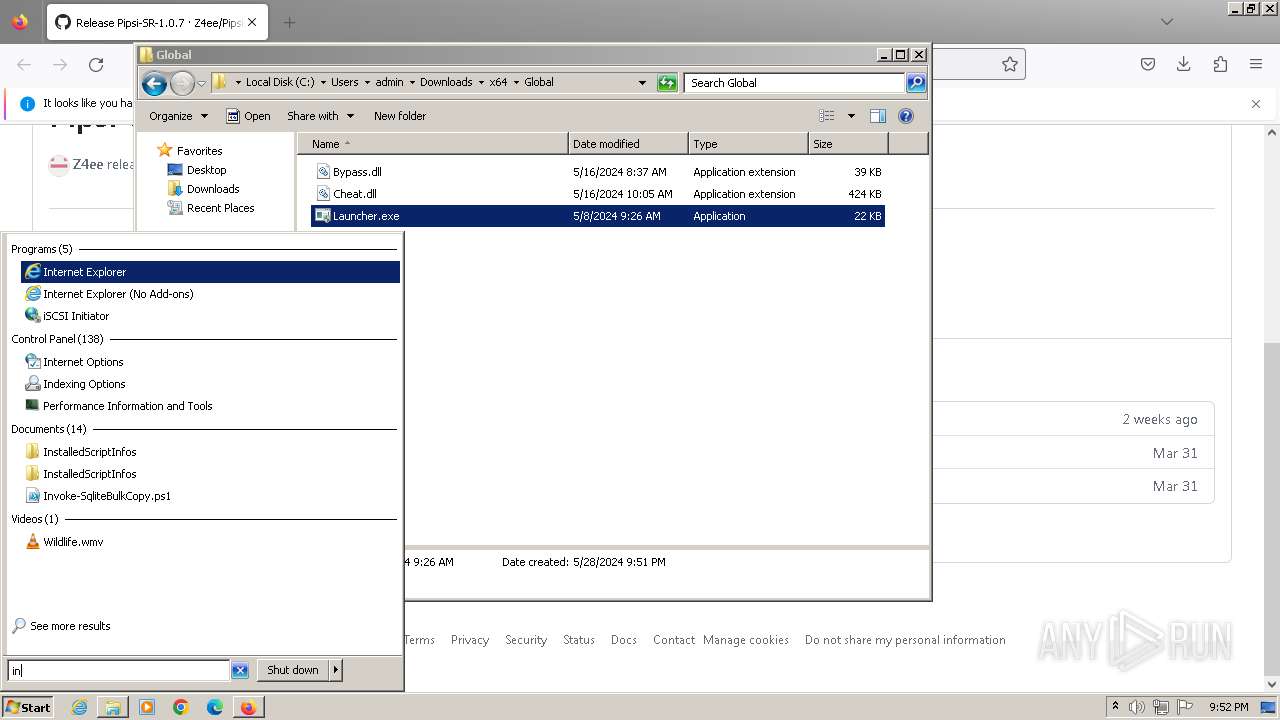Open Internet Explorer from the taskbar
Screen dimensions: 1280x720
(x=79, y=707)
